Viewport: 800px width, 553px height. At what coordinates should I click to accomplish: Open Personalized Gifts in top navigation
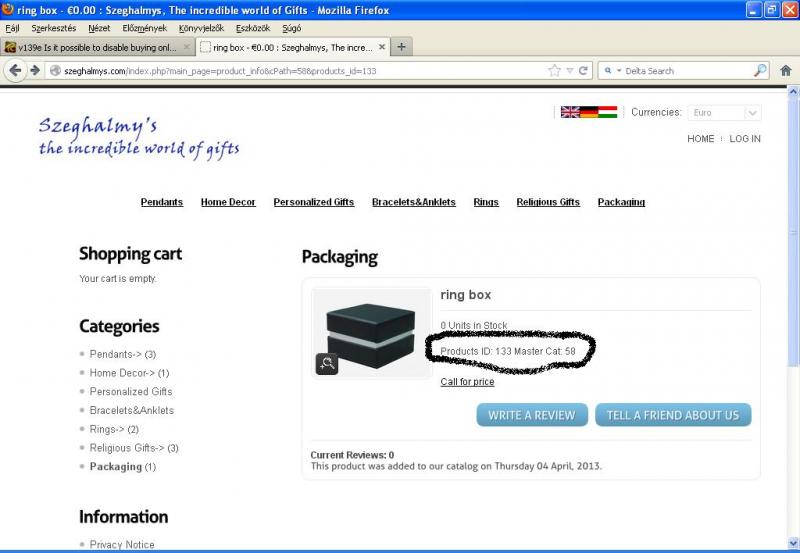pos(314,202)
